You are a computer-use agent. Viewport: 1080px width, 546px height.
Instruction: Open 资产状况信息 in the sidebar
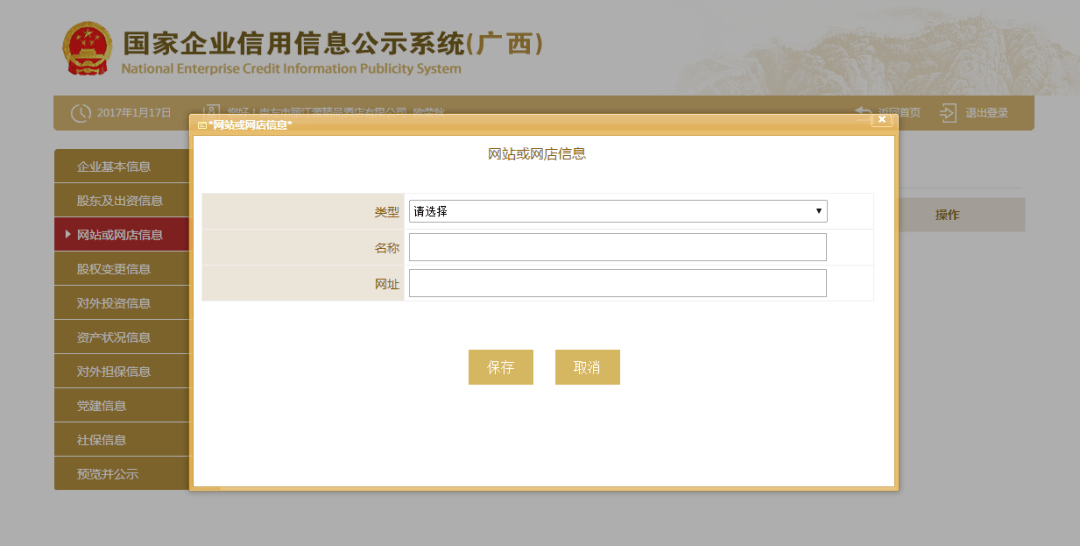121,337
